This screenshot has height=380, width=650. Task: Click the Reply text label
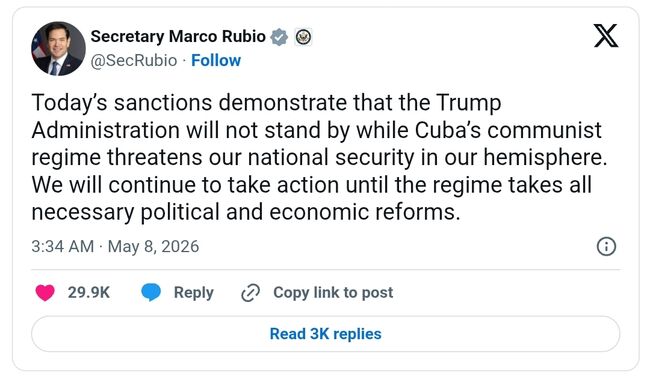194,293
